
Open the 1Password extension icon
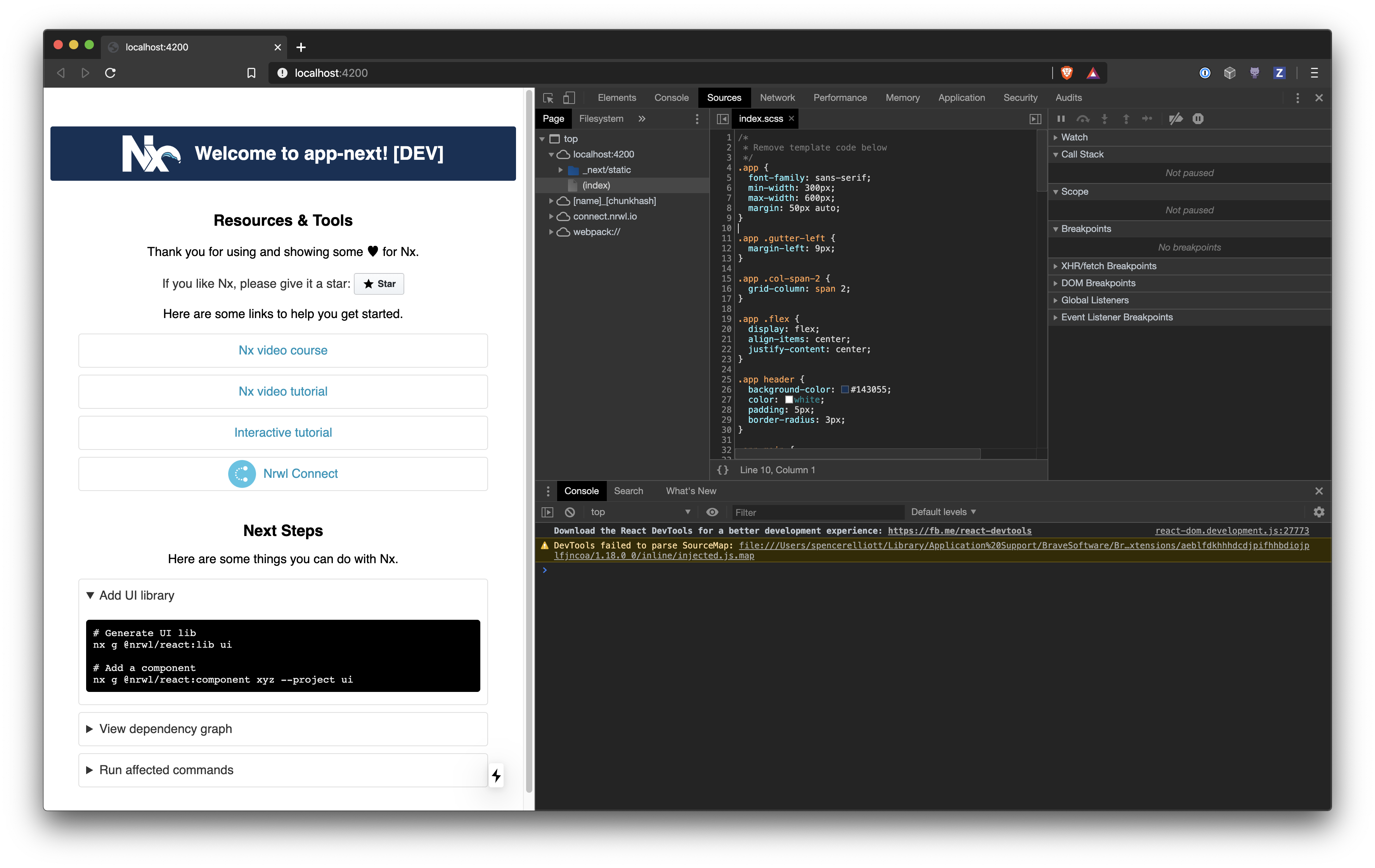pos(1205,73)
